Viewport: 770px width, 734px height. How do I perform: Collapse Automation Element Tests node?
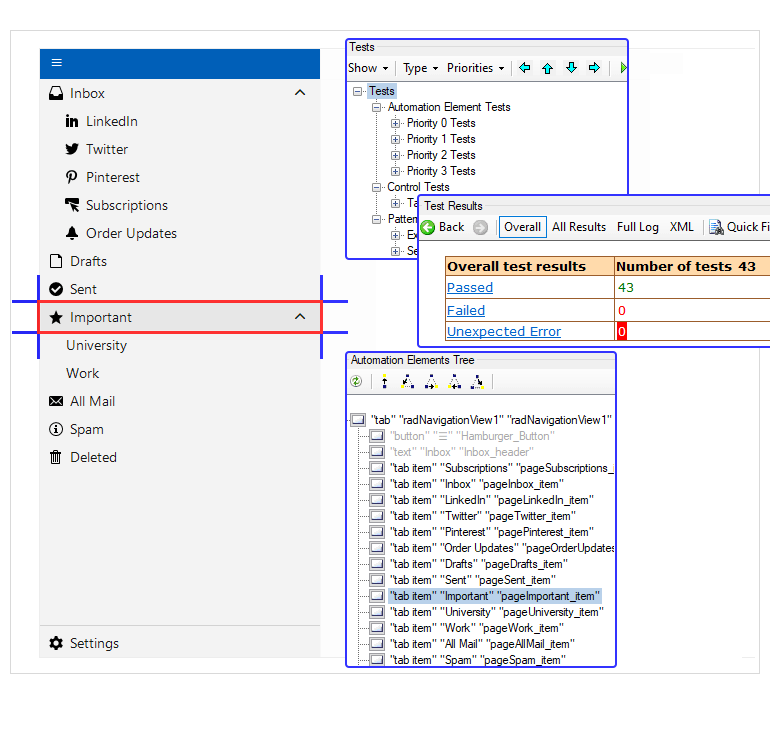tap(376, 107)
